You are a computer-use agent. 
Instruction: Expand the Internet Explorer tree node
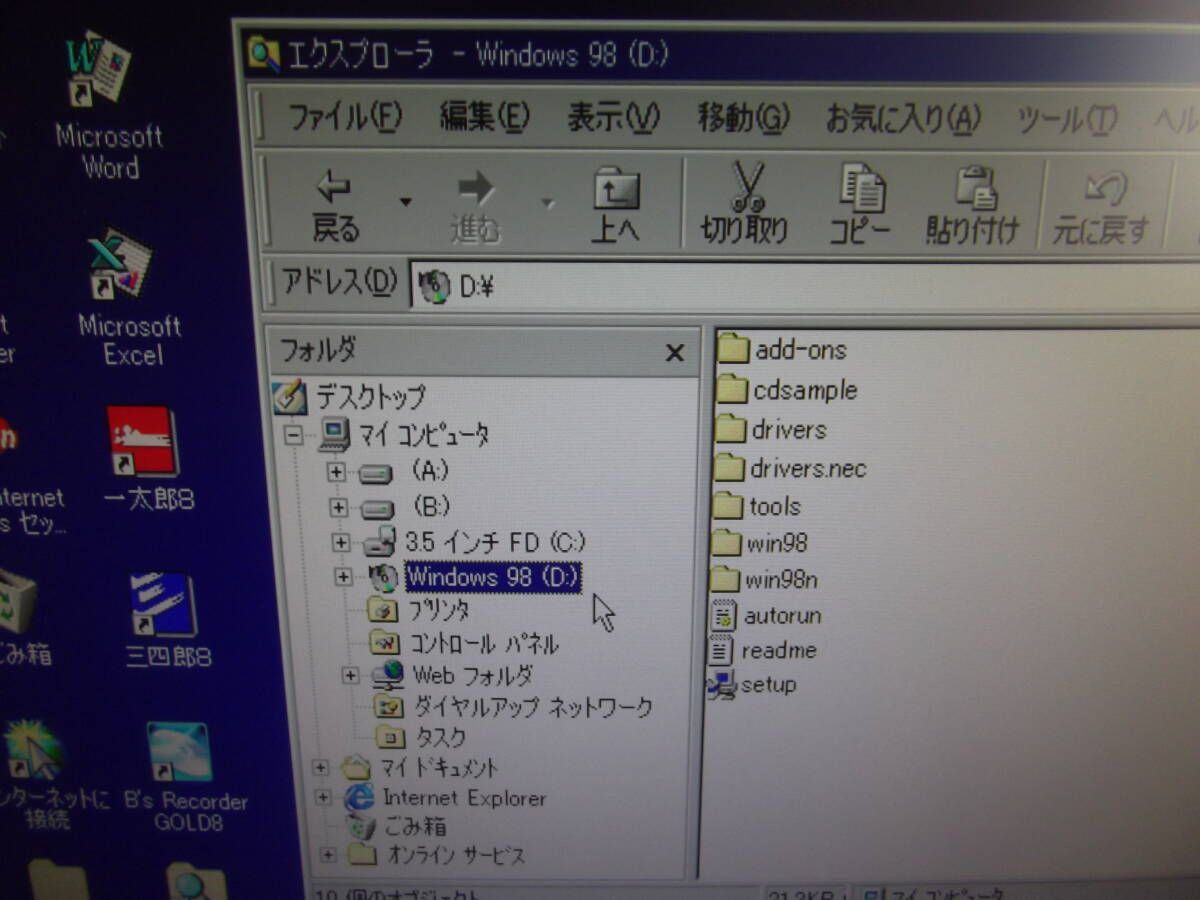point(323,798)
